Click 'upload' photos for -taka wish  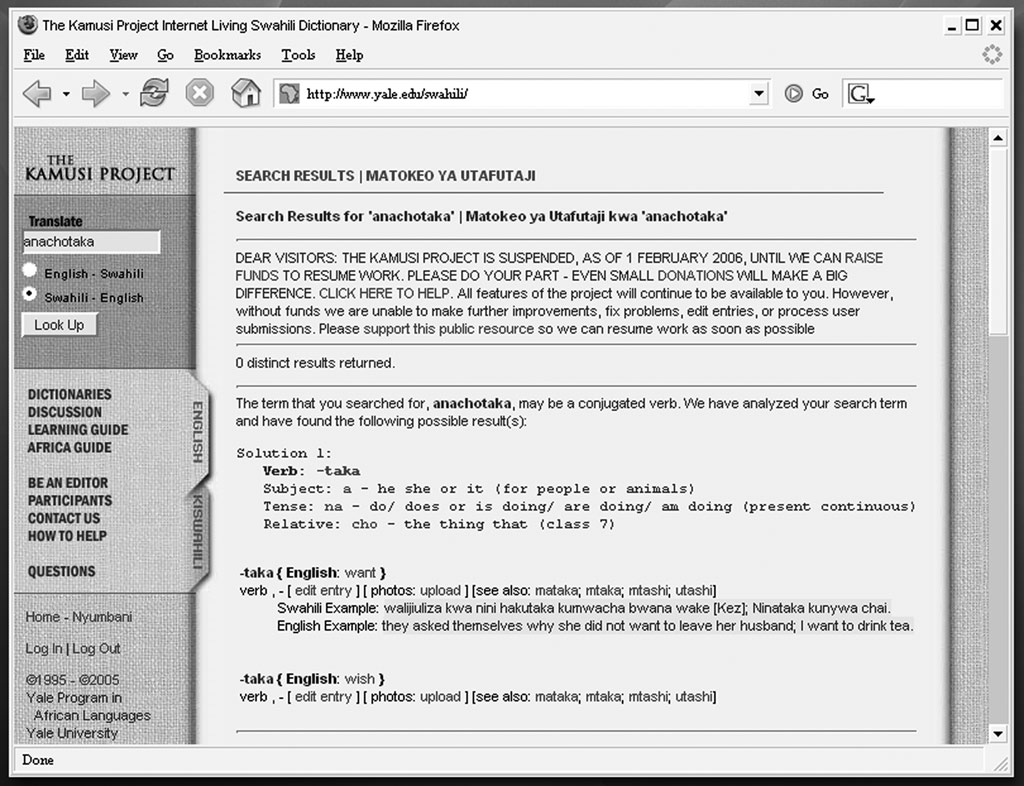tap(440, 697)
